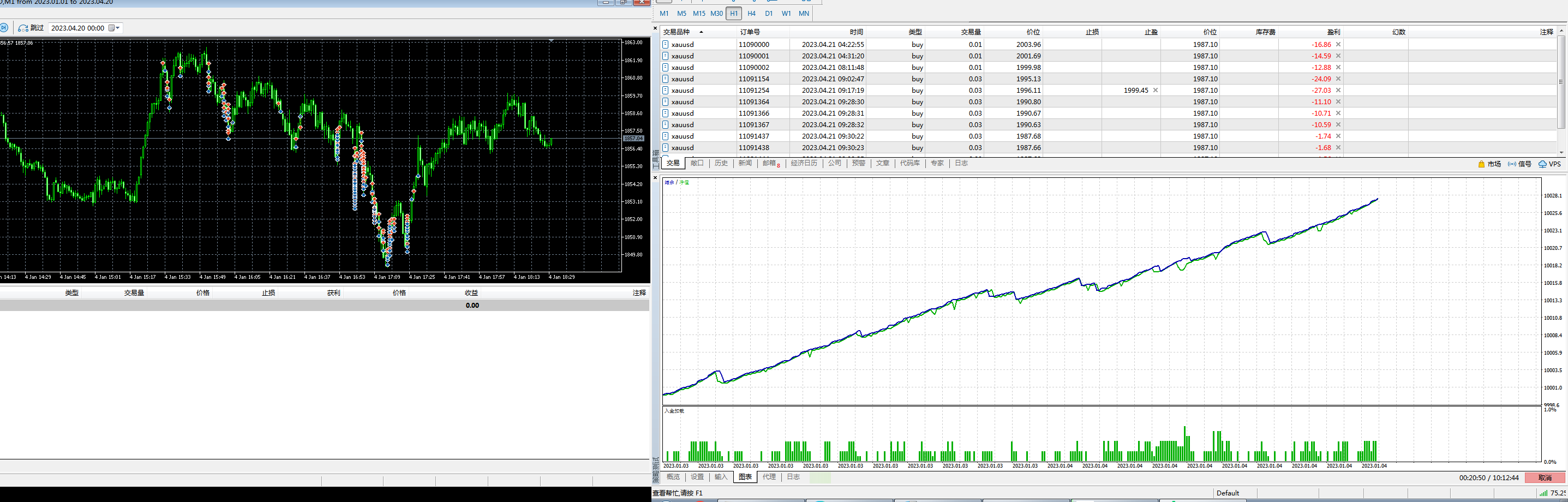The height and width of the screenshot is (502, 1568).
Task: Open the date picker calendar dropdown
Action: 114,28
